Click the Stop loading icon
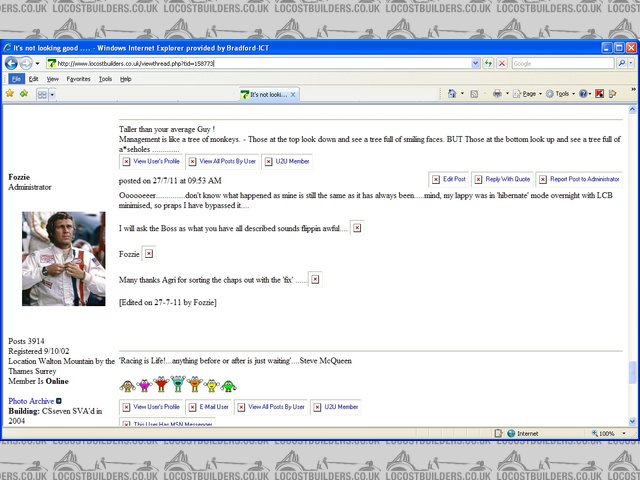Viewport: 640px width, 480px height. pos(501,63)
